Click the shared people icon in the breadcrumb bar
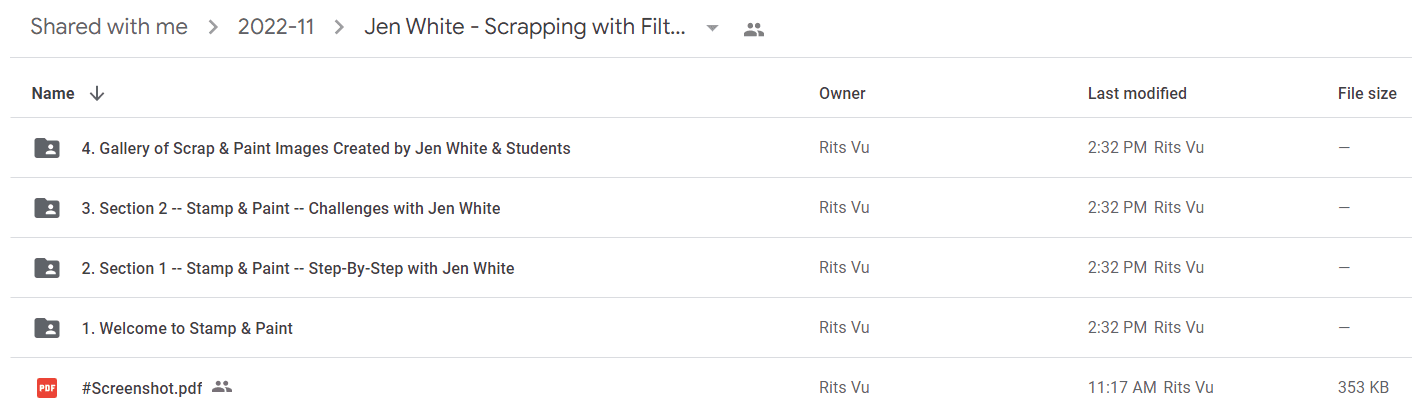The width and height of the screenshot is (1412, 416). [x=754, y=29]
